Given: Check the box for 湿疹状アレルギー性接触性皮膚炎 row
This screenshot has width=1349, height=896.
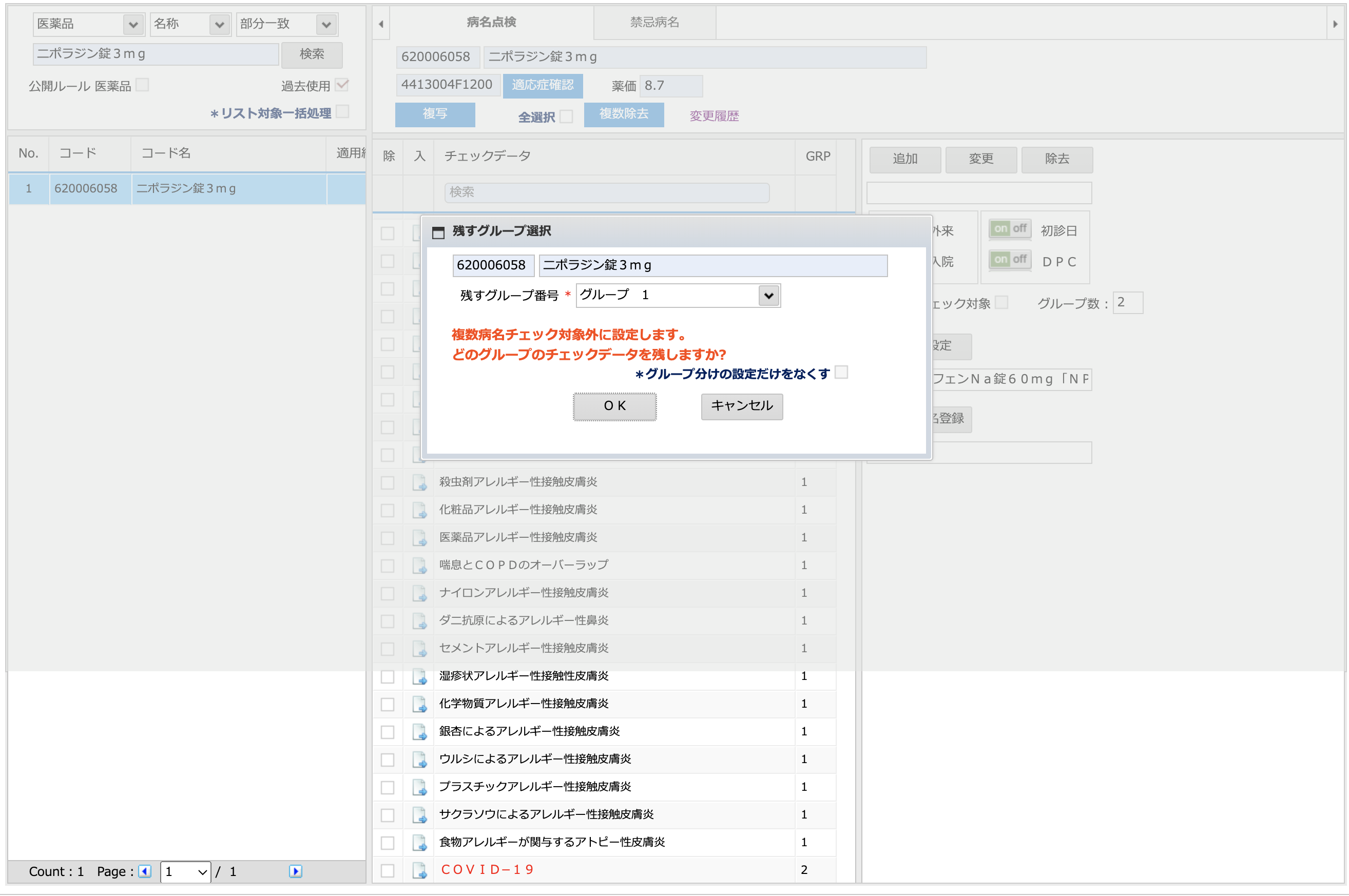Looking at the screenshot, I should pyautogui.click(x=388, y=676).
